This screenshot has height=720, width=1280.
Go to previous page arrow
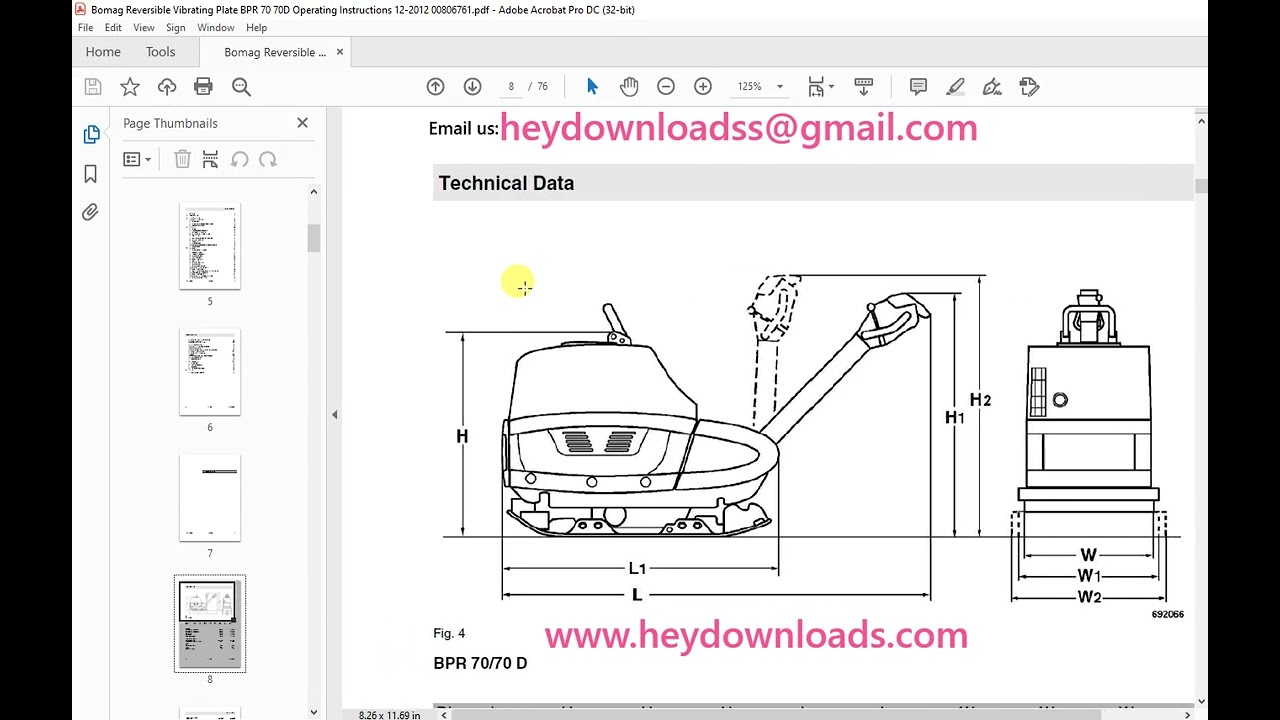(x=435, y=87)
